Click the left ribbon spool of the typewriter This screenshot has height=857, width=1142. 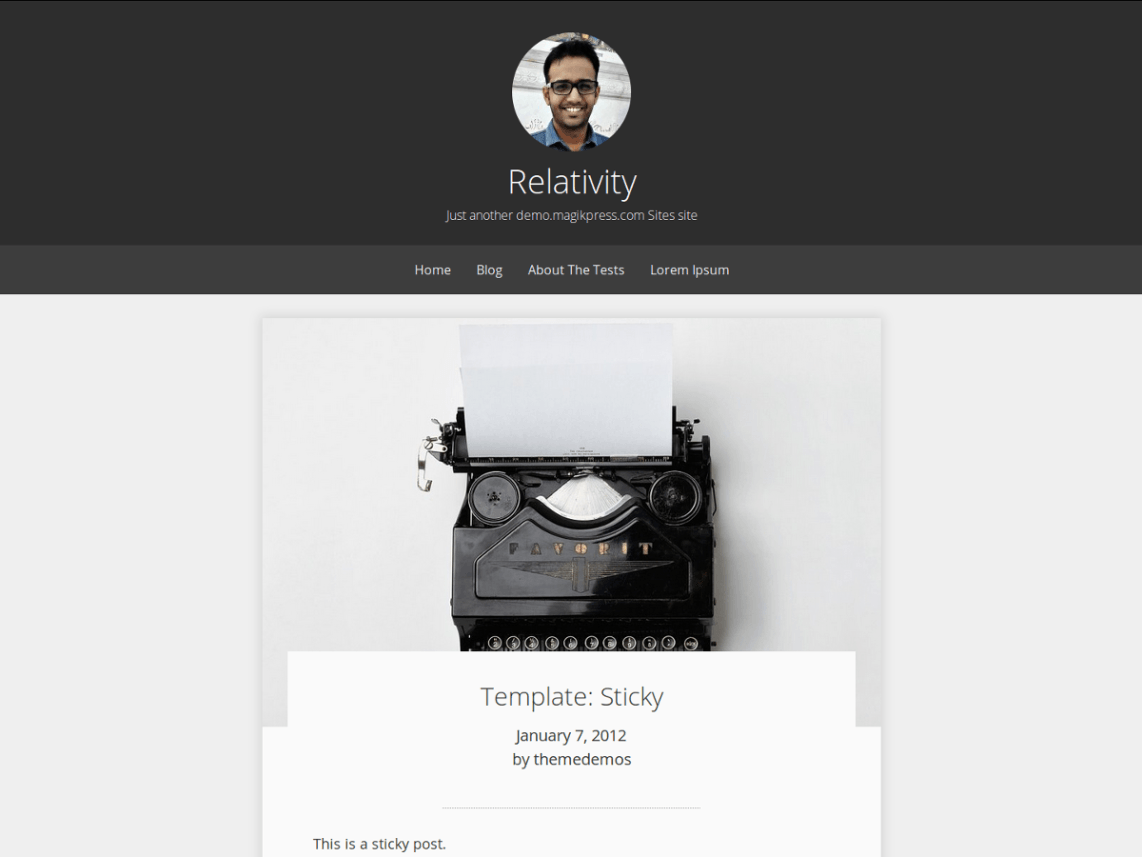click(x=494, y=498)
